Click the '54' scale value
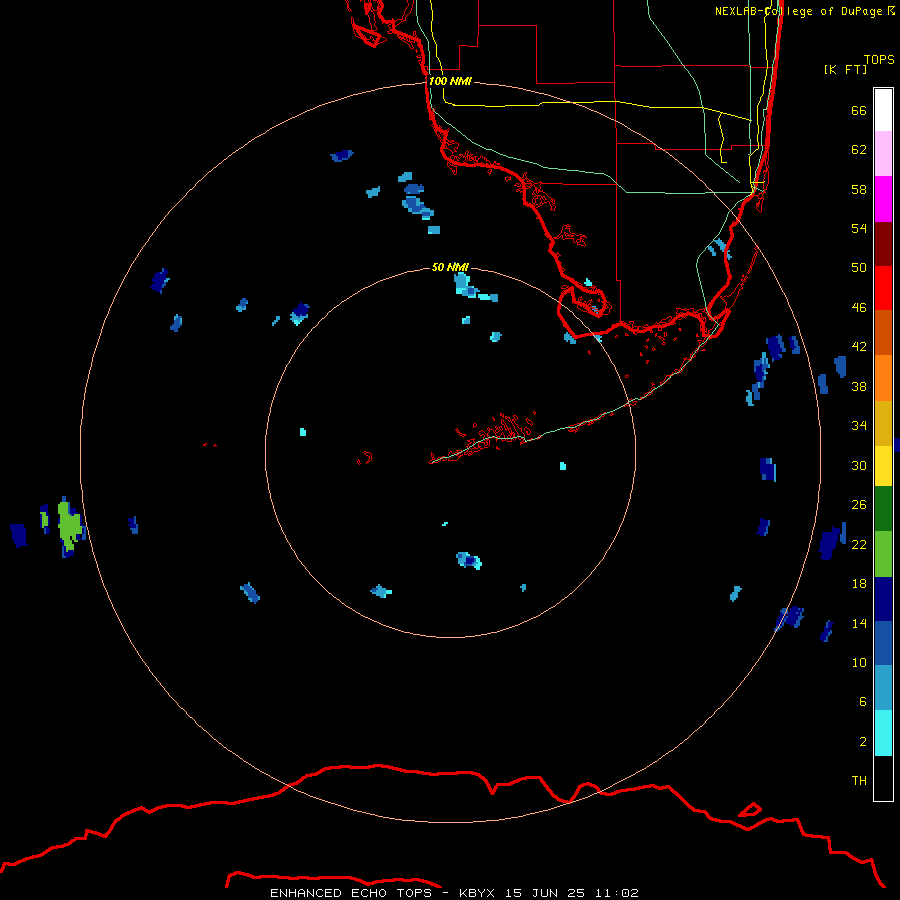900x900 pixels. pos(859,228)
